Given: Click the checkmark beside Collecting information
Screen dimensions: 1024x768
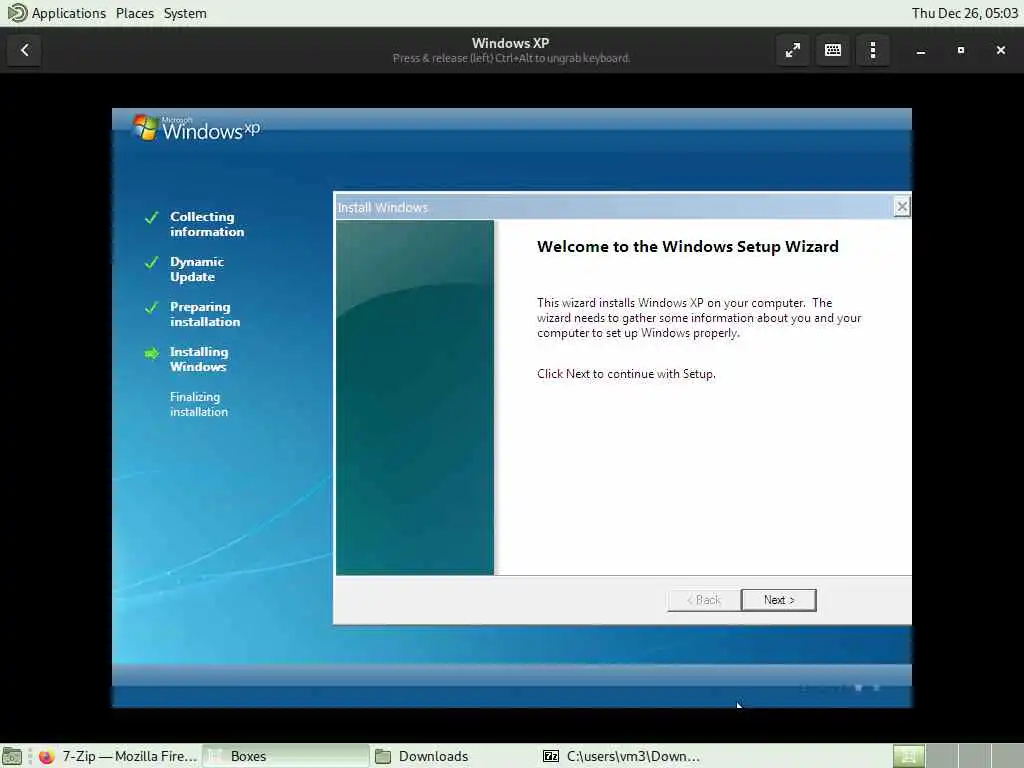Looking at the screenshot, I should click(x=152, y=217).
